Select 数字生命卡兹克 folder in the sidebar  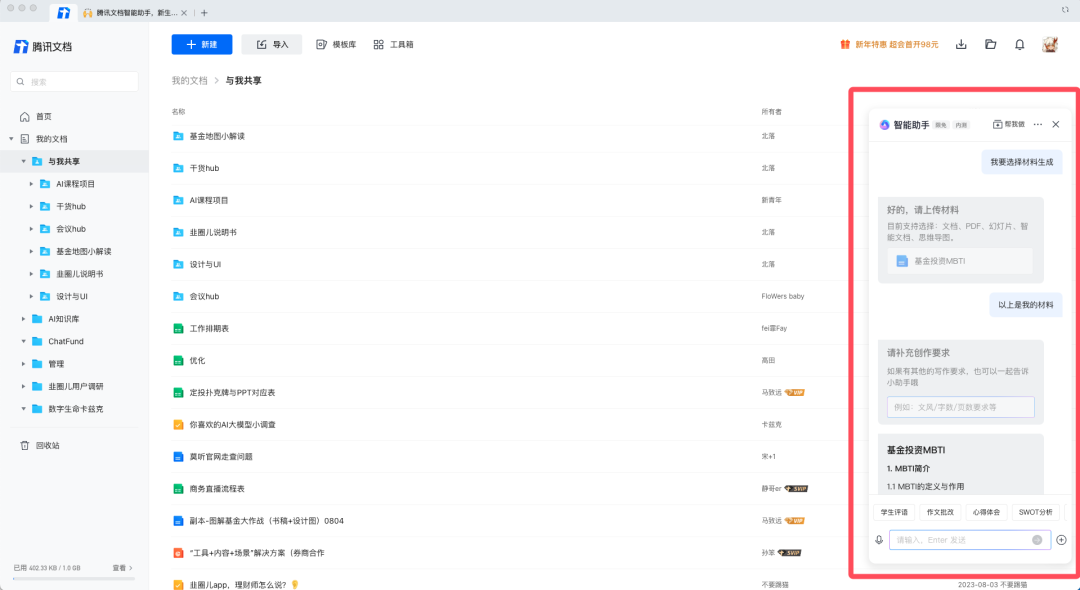pos(76,409)
